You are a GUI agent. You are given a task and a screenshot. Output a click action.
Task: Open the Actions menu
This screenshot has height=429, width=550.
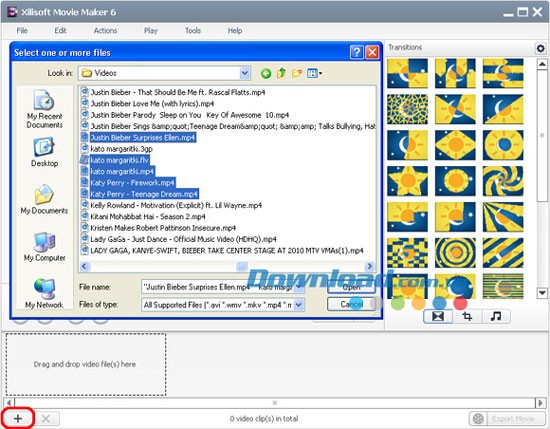pyautogui.click(x=105, y=31)
